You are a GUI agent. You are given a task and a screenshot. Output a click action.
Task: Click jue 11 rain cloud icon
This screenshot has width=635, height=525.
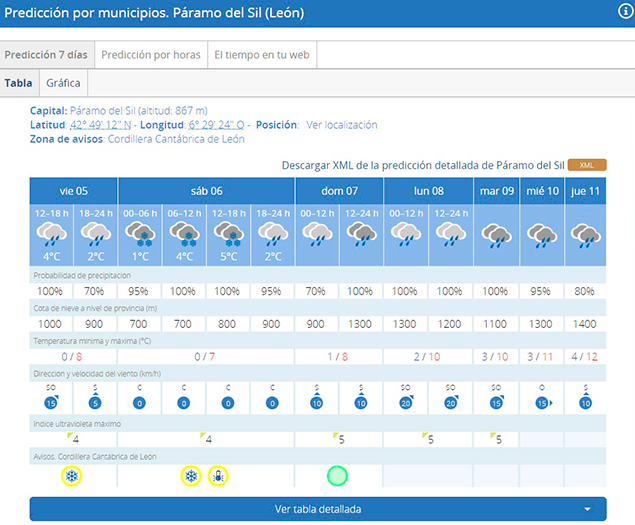(x=584, y=234)
